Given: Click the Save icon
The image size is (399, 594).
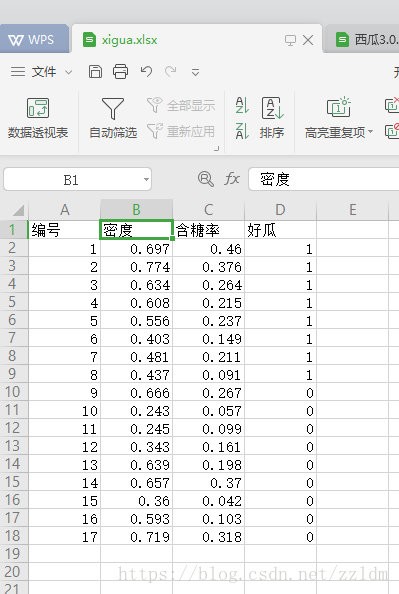Looking at the screenshot, I should click(x=95, y=71).
